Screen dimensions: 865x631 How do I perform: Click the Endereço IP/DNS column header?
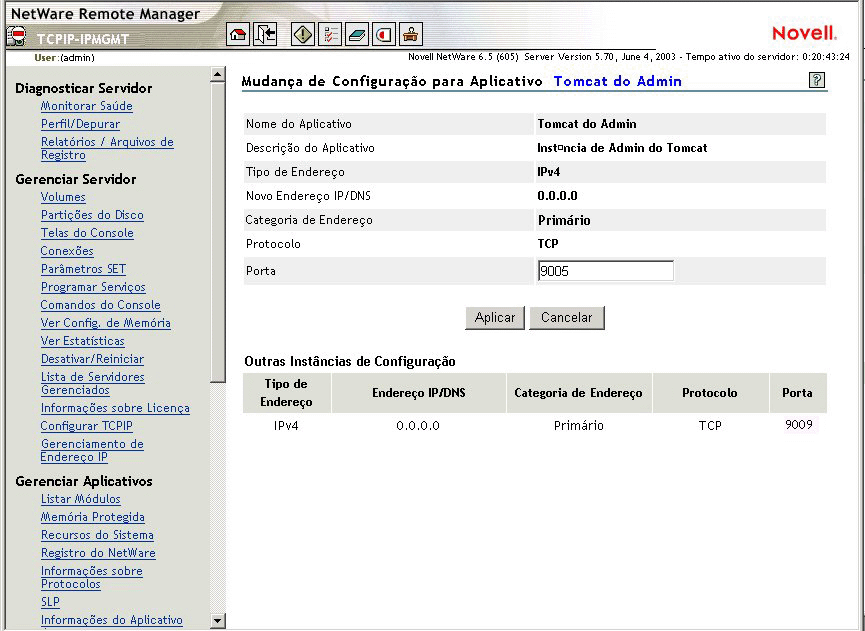419,393
